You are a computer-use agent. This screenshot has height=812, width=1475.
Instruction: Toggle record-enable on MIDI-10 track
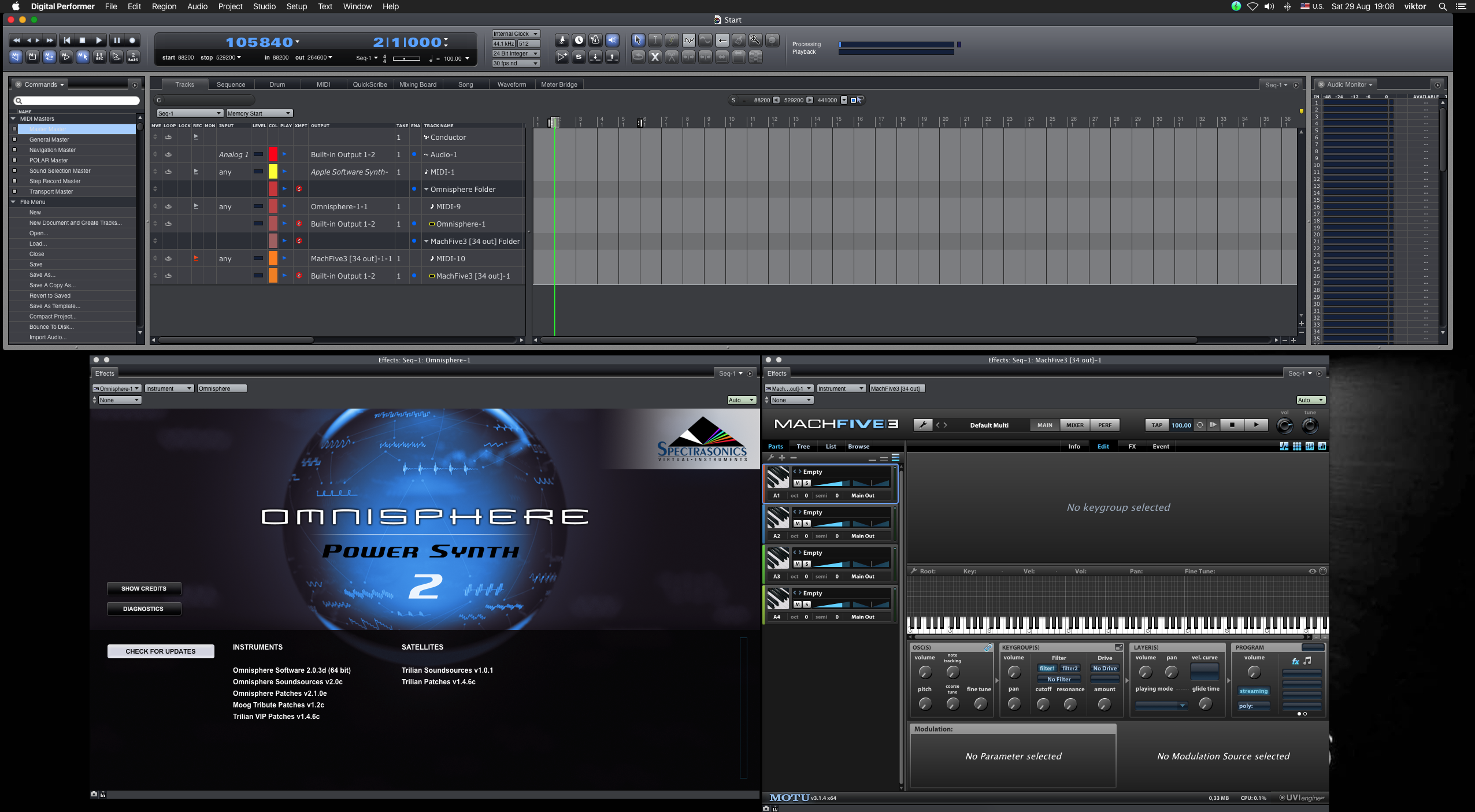(x=196, y=258)
